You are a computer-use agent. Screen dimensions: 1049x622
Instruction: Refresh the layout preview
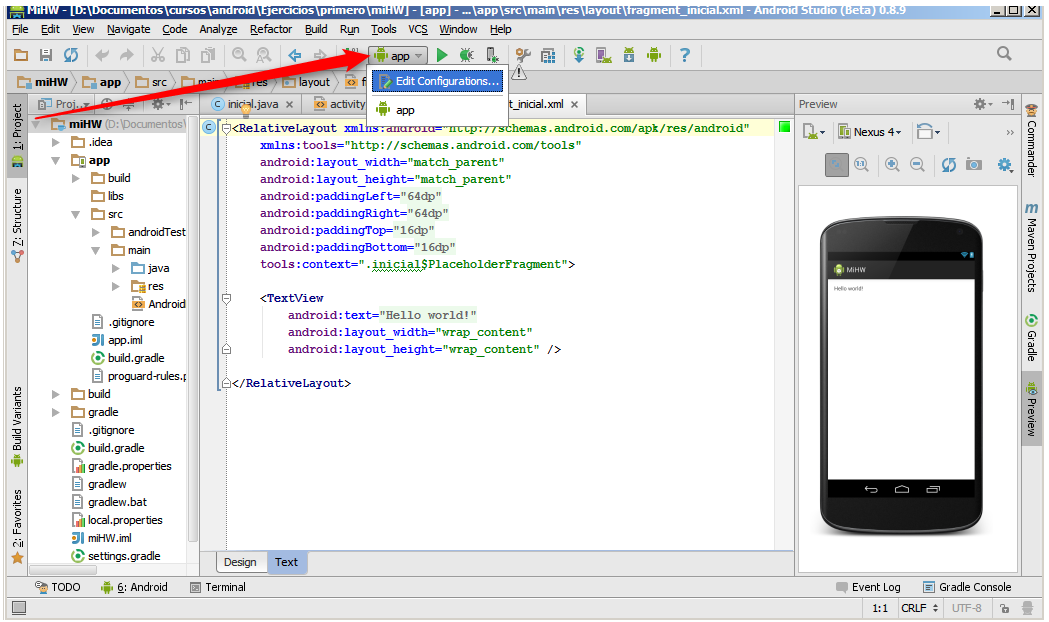tap(948, 165)
